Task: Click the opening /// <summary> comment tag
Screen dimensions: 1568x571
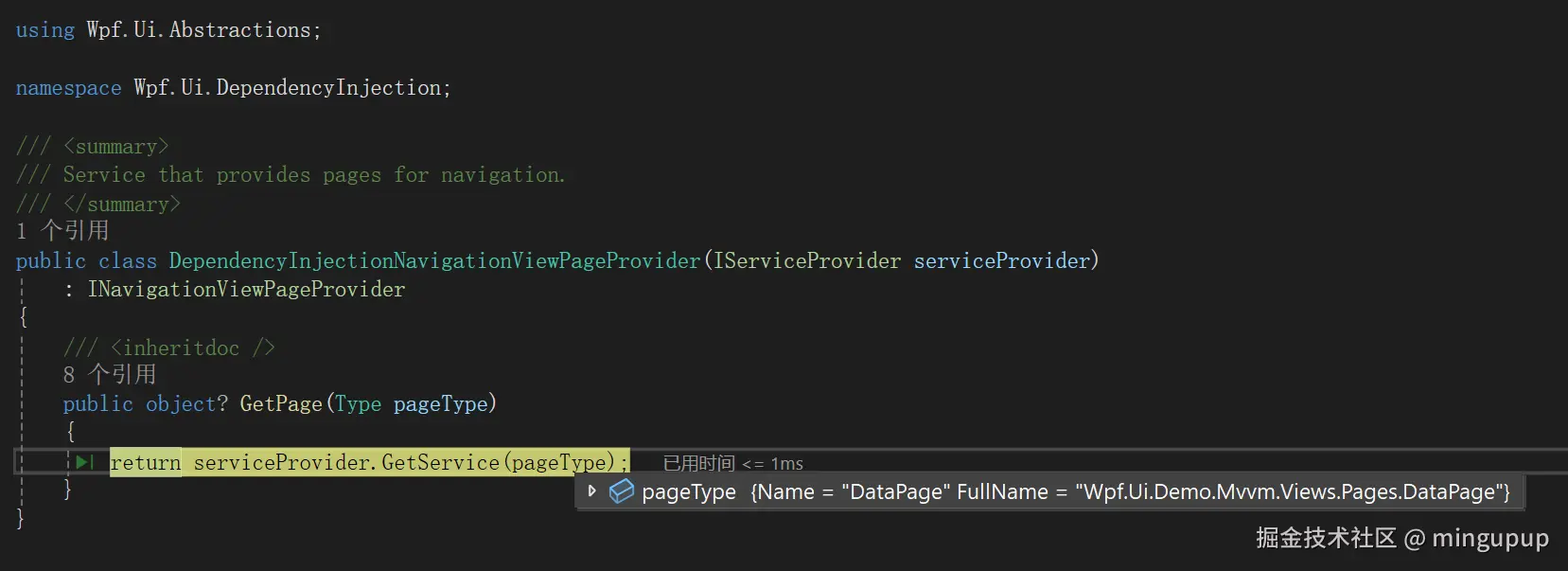Action: point(92,146)
